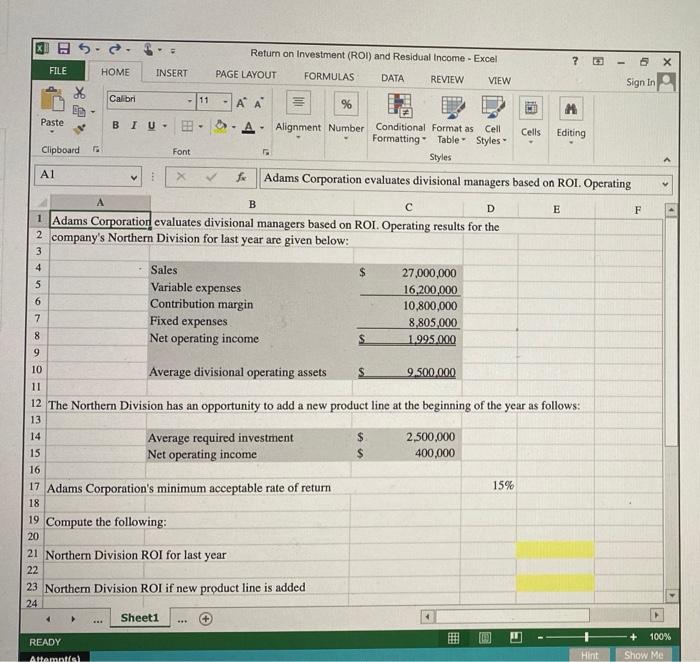Image resolution: width=700 pixels, height=662 pixels.
Task: Click the Excel Help question mark
Action: [x=575, y=61]
